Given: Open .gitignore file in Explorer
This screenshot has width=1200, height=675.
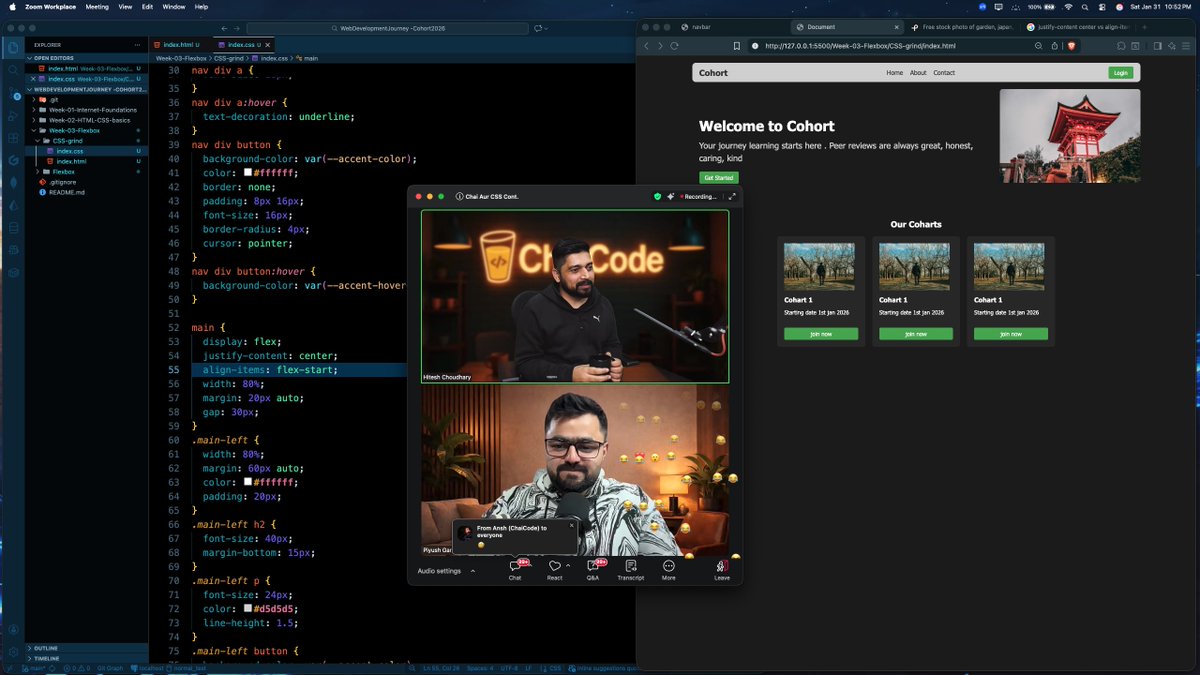Looking at the screenshot, I should point(61,182).
